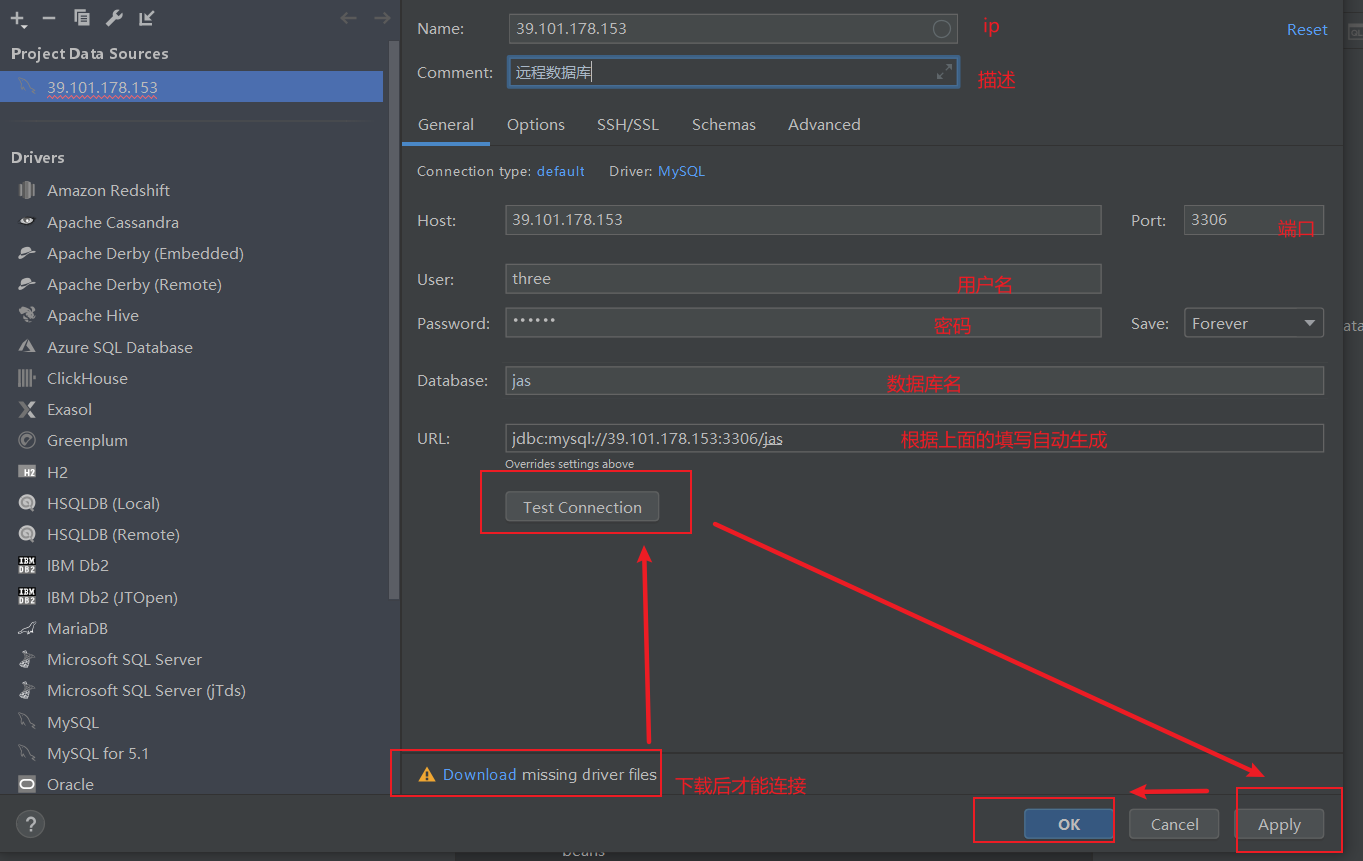Click the MariaDB seal icon
This screenshot has width=1363, height=861.
pyautogui.click(x=27, y=628)
